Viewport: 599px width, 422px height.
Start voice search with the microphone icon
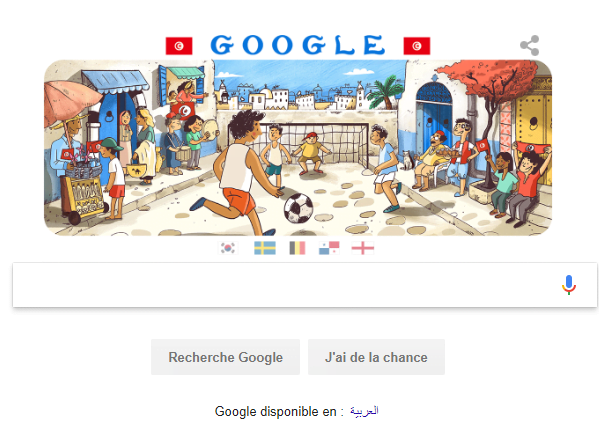[568, 285]
